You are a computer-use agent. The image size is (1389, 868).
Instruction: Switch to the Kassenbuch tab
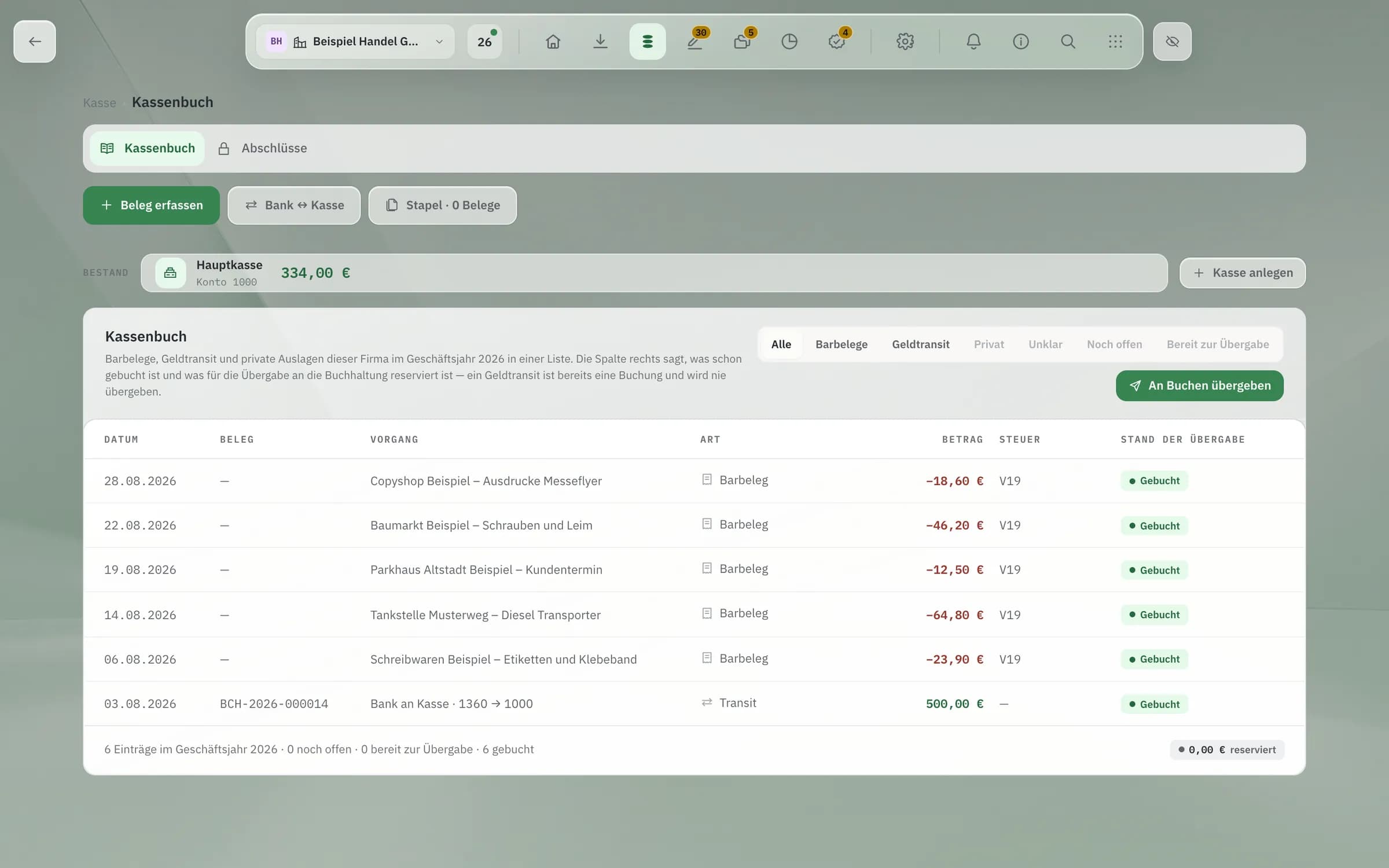click(148, 148)
